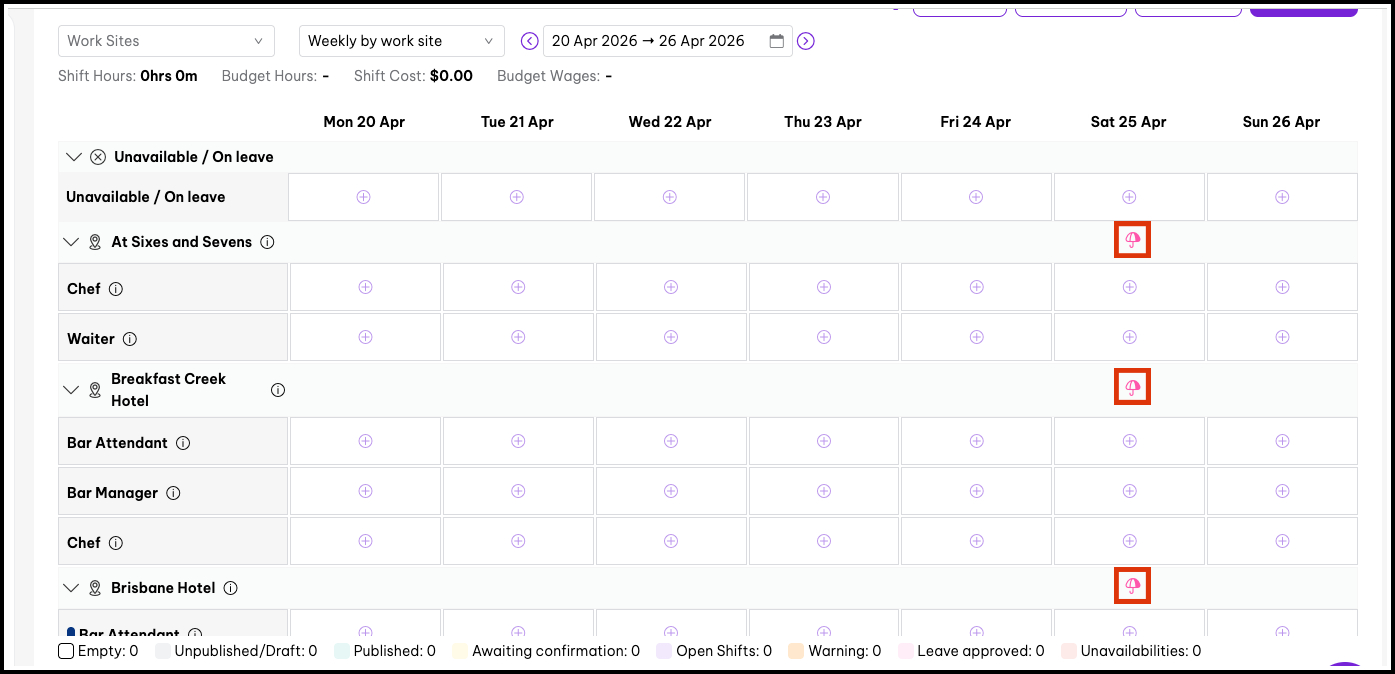Toggle the Empty checkbox in legend
Screen dimensions: 1395x674
(x=66, y=651)
